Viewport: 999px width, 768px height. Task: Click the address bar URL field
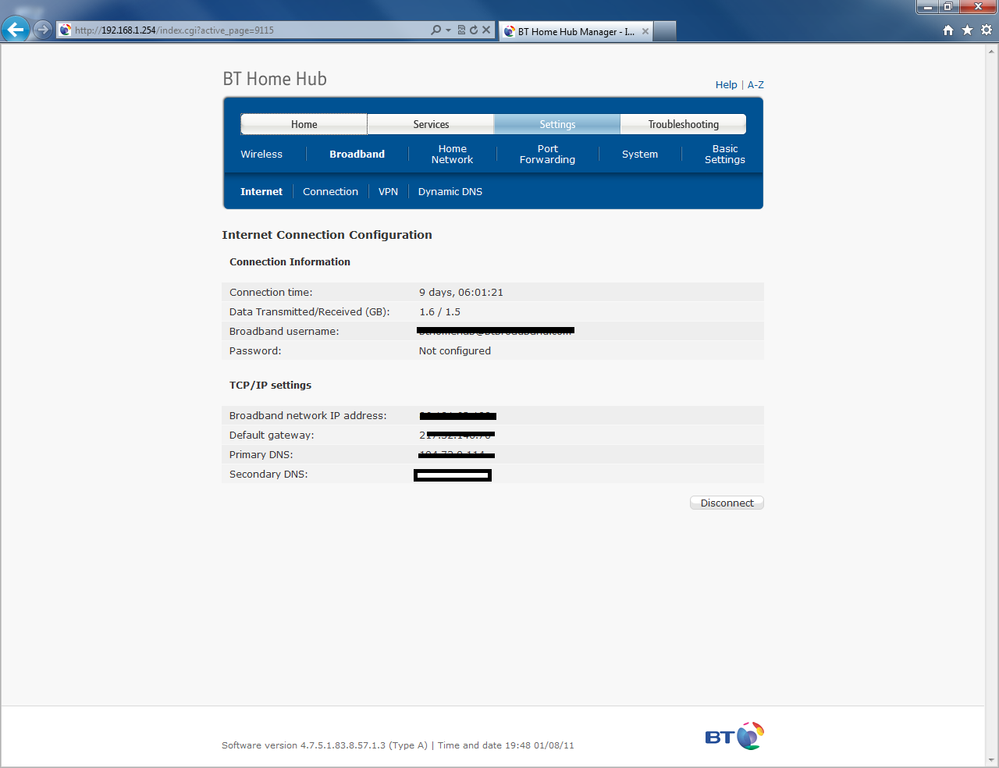point(250,30)
